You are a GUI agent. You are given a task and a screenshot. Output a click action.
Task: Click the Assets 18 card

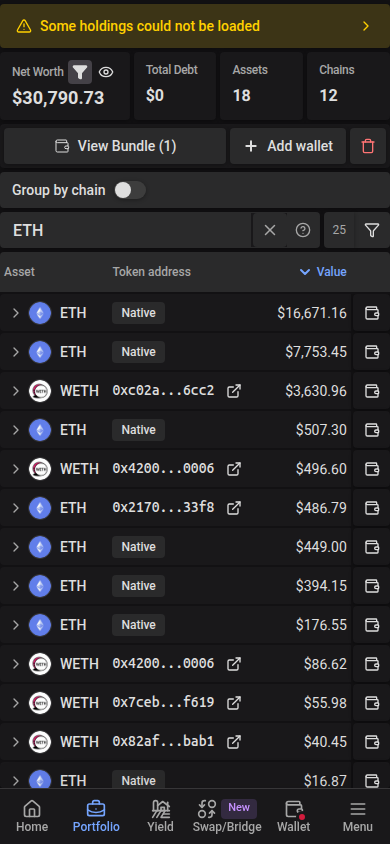click(261, 86)
